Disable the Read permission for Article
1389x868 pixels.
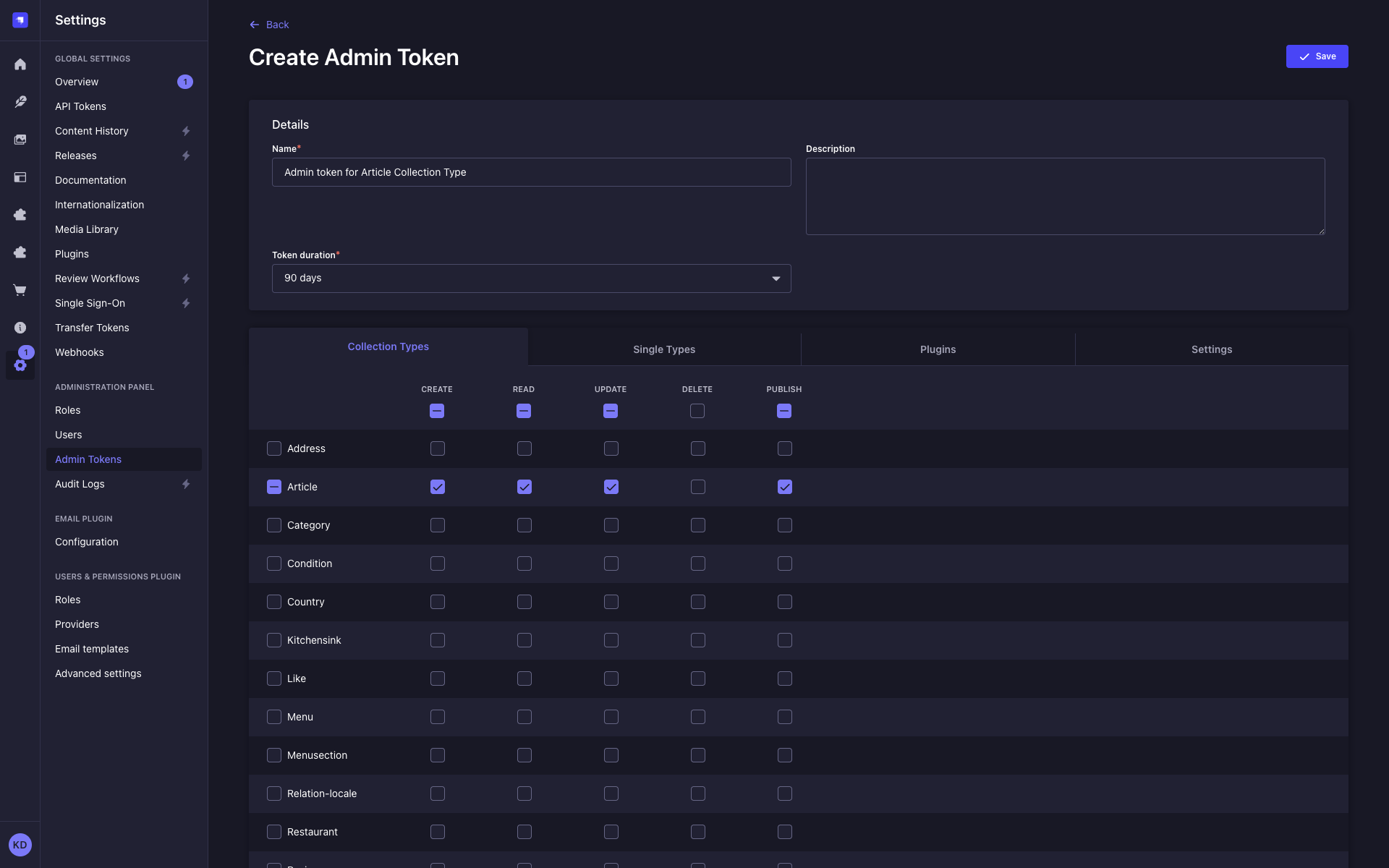point(524,487)
